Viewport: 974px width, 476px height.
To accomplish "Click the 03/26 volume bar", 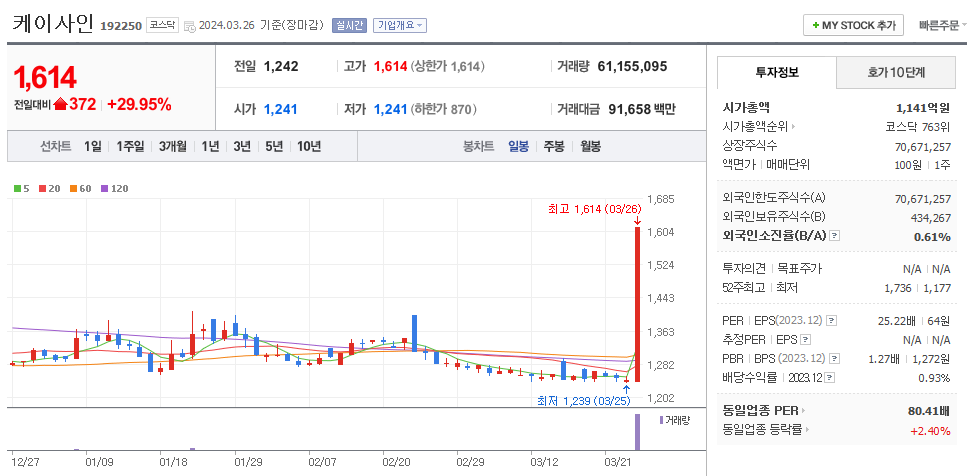I will [x=637, y=432].
